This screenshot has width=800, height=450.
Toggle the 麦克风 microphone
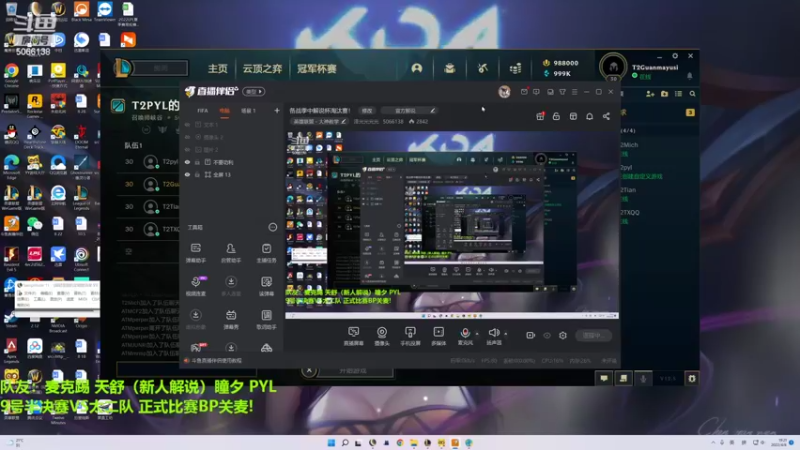click(x=465, y=336)
